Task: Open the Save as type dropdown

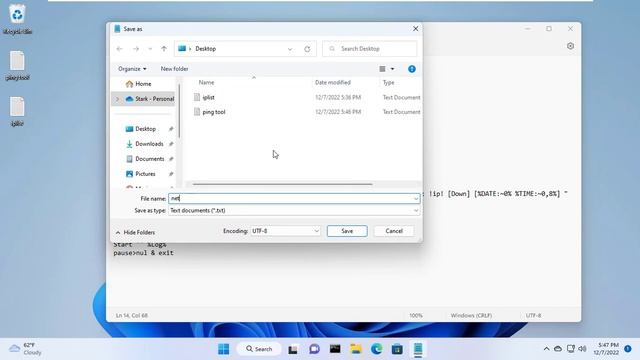Action: coord(294,211)
